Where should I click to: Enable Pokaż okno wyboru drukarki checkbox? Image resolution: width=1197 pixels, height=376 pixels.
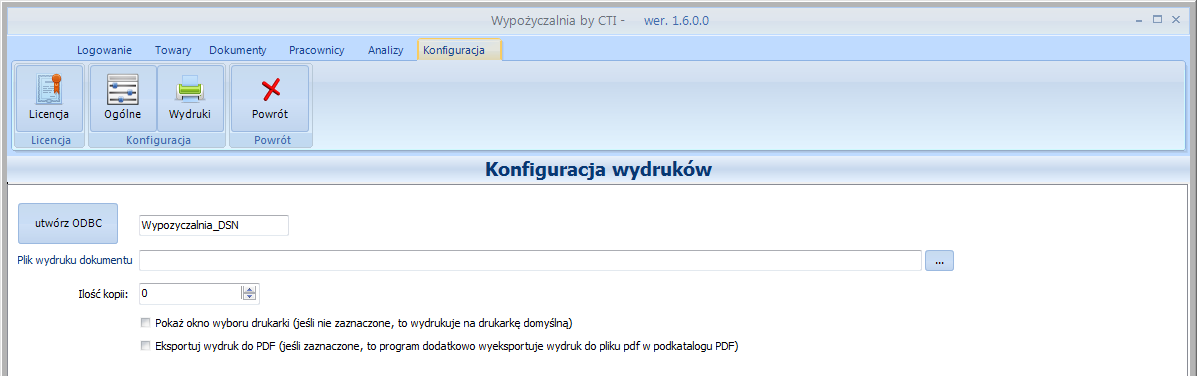(x=146, y=323)
